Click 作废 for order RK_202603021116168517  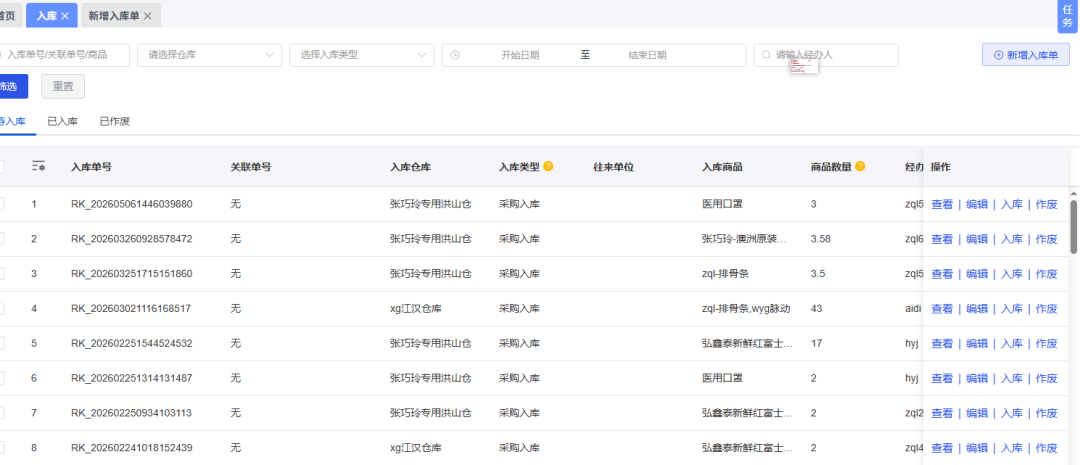click(x=1047, y=309)
